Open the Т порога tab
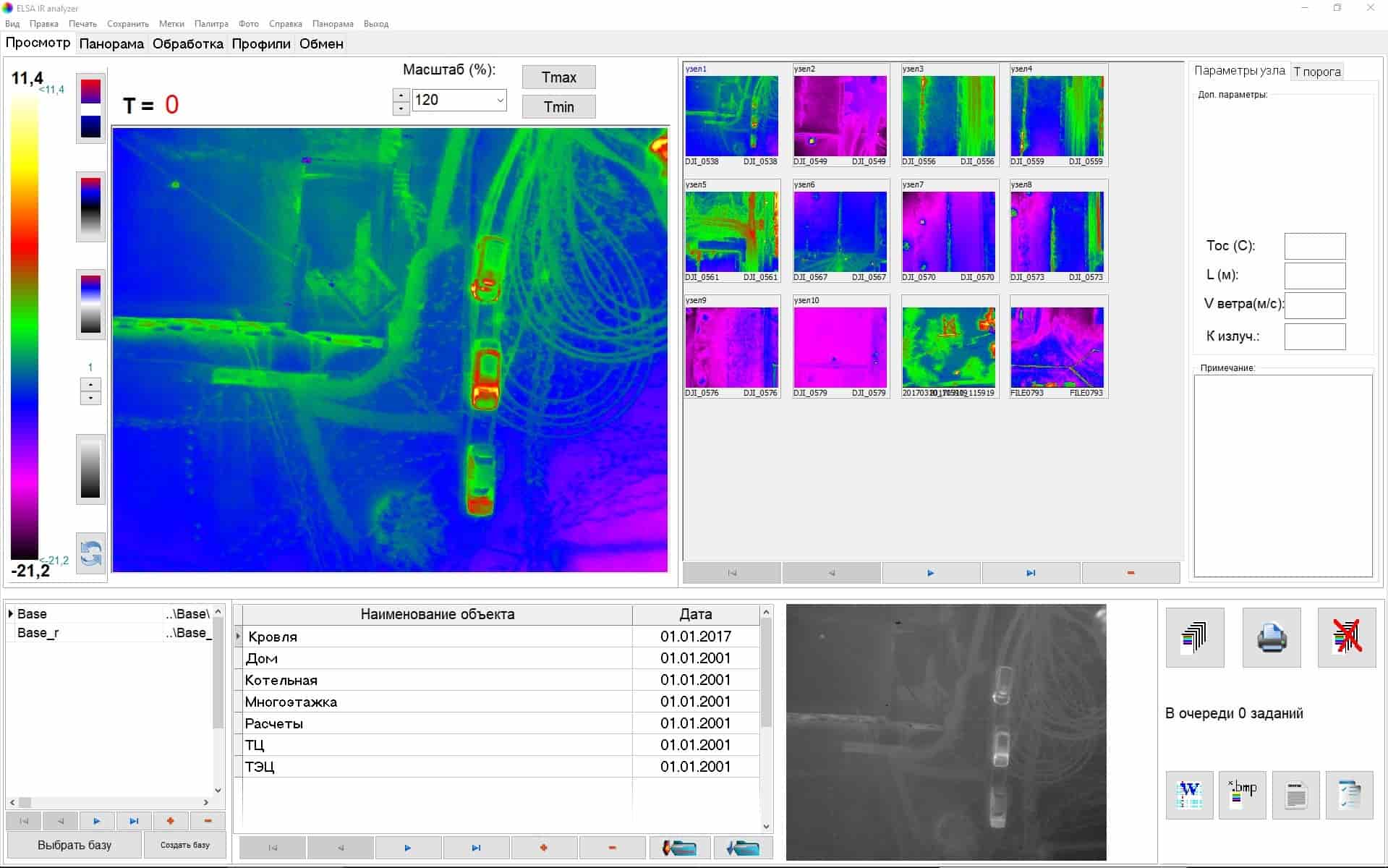This screenshot has height=868, width=1388. tap(1317, 72)
